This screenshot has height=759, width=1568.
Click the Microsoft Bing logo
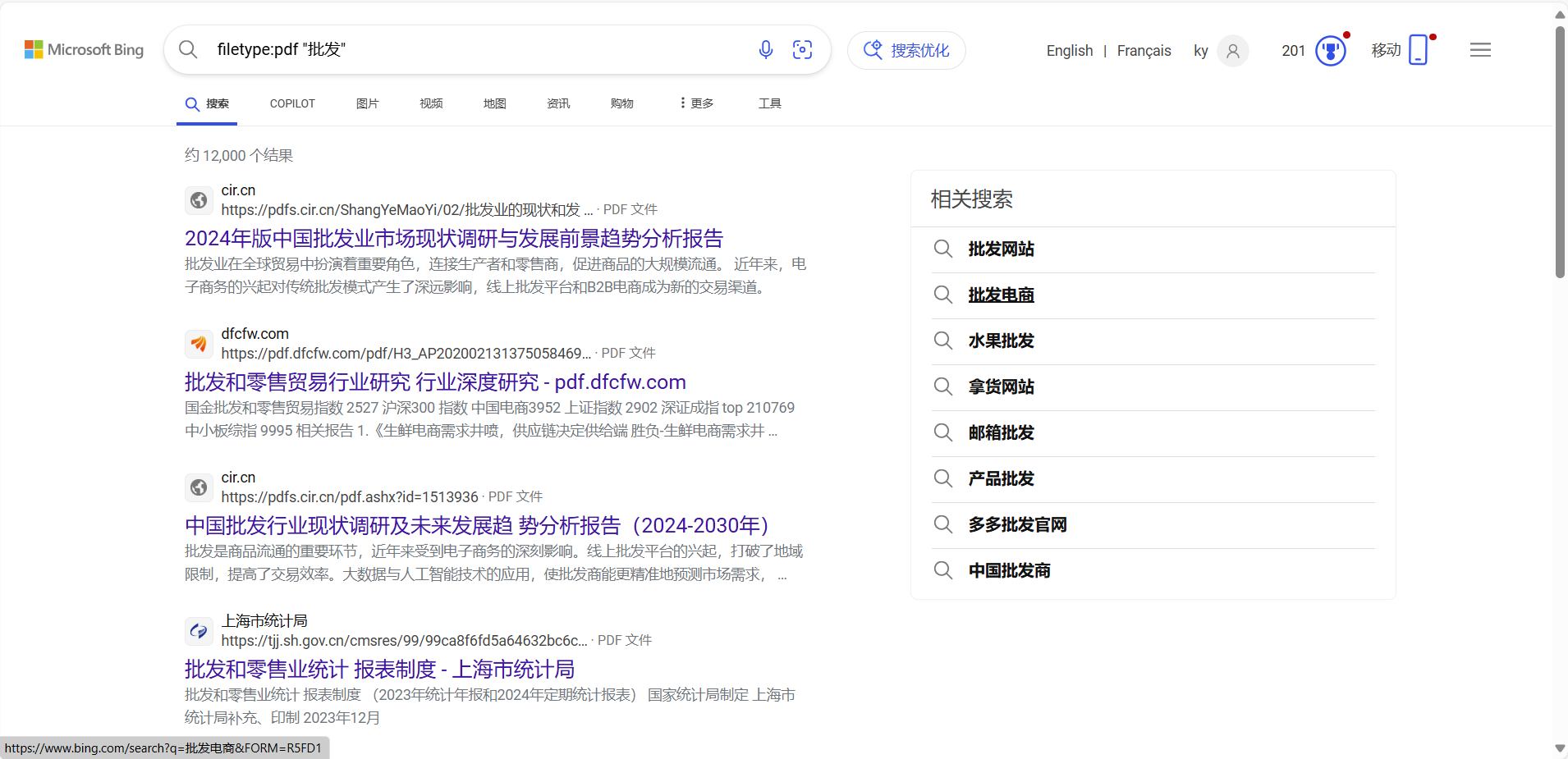click(x=84, y=50)
